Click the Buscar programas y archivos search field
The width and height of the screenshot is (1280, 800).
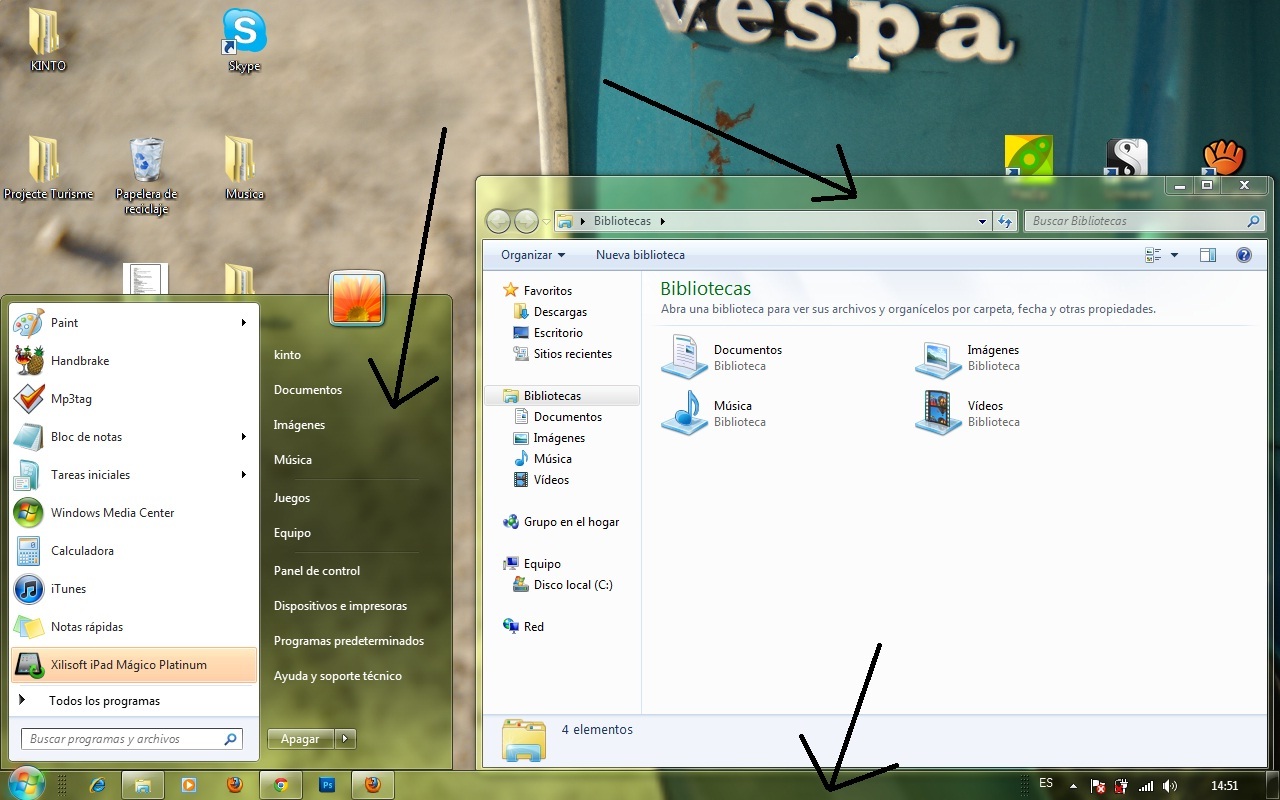point(120,739)
